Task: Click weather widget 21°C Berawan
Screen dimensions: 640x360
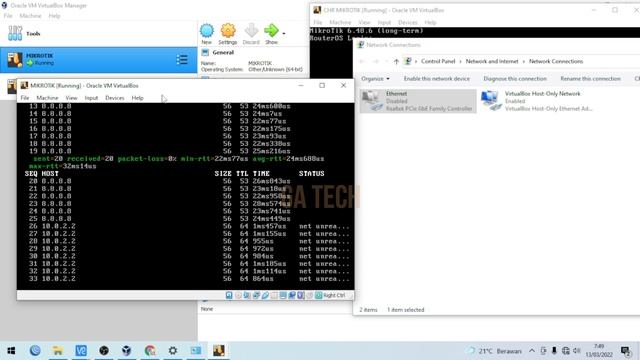Action: [x=494, y=351]
